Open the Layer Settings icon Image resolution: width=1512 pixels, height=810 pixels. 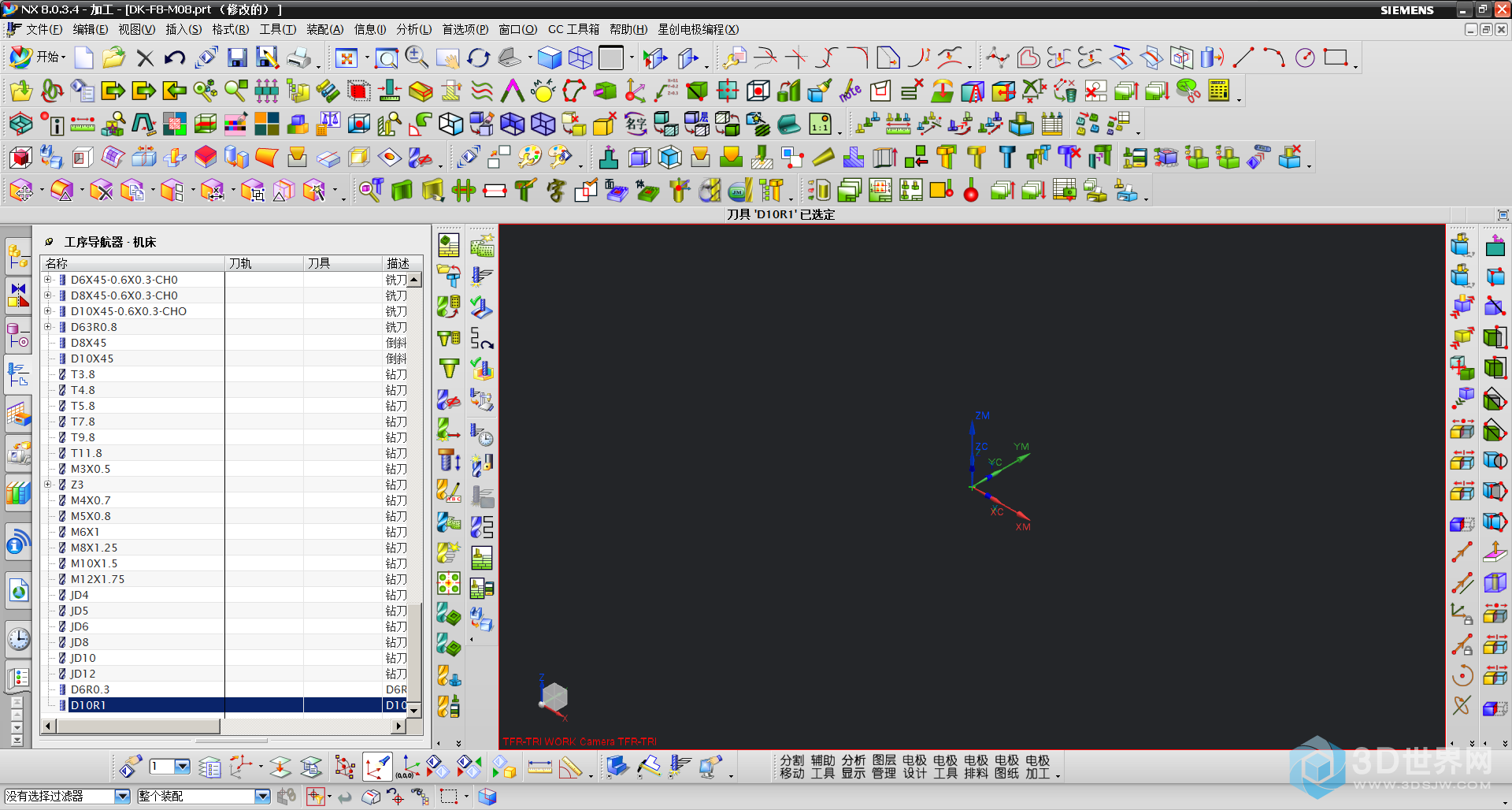(x=210, y=767)
